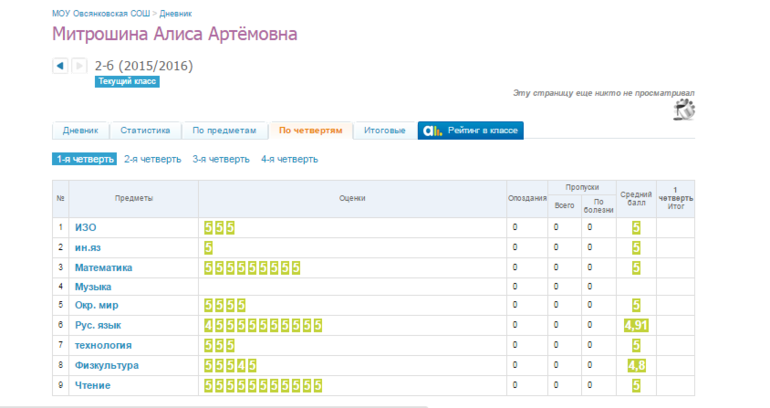Click the Текущий класс badge
The width and height of the screenshot is (770, 408).
[127, 82]
